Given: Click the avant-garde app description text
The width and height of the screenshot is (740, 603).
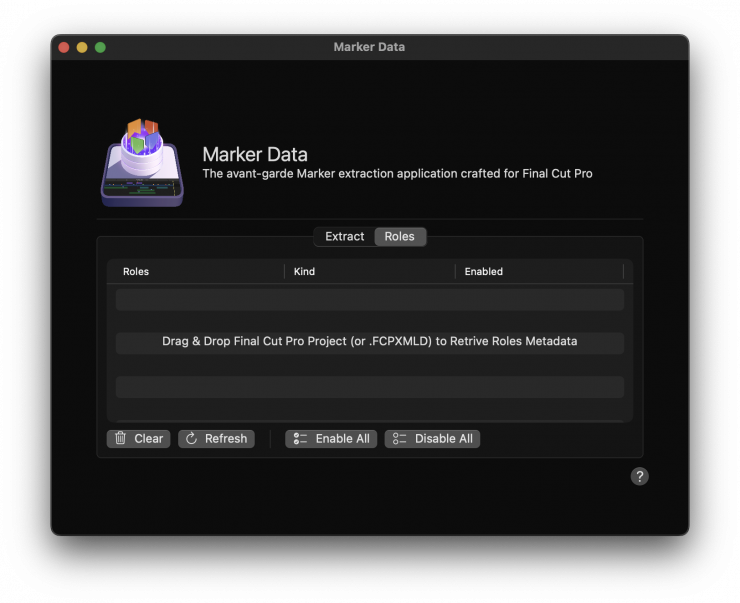Looking at the screenshot, I should pyautogui.click(x=397, y=174).
